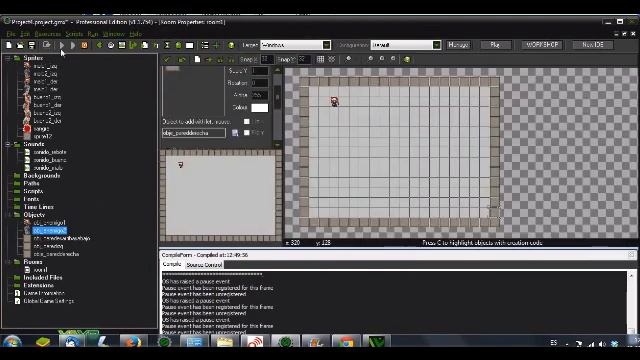Toggle the Flip X checkbox
This screenshot has width=640, height=360.
tap(247, 121)
